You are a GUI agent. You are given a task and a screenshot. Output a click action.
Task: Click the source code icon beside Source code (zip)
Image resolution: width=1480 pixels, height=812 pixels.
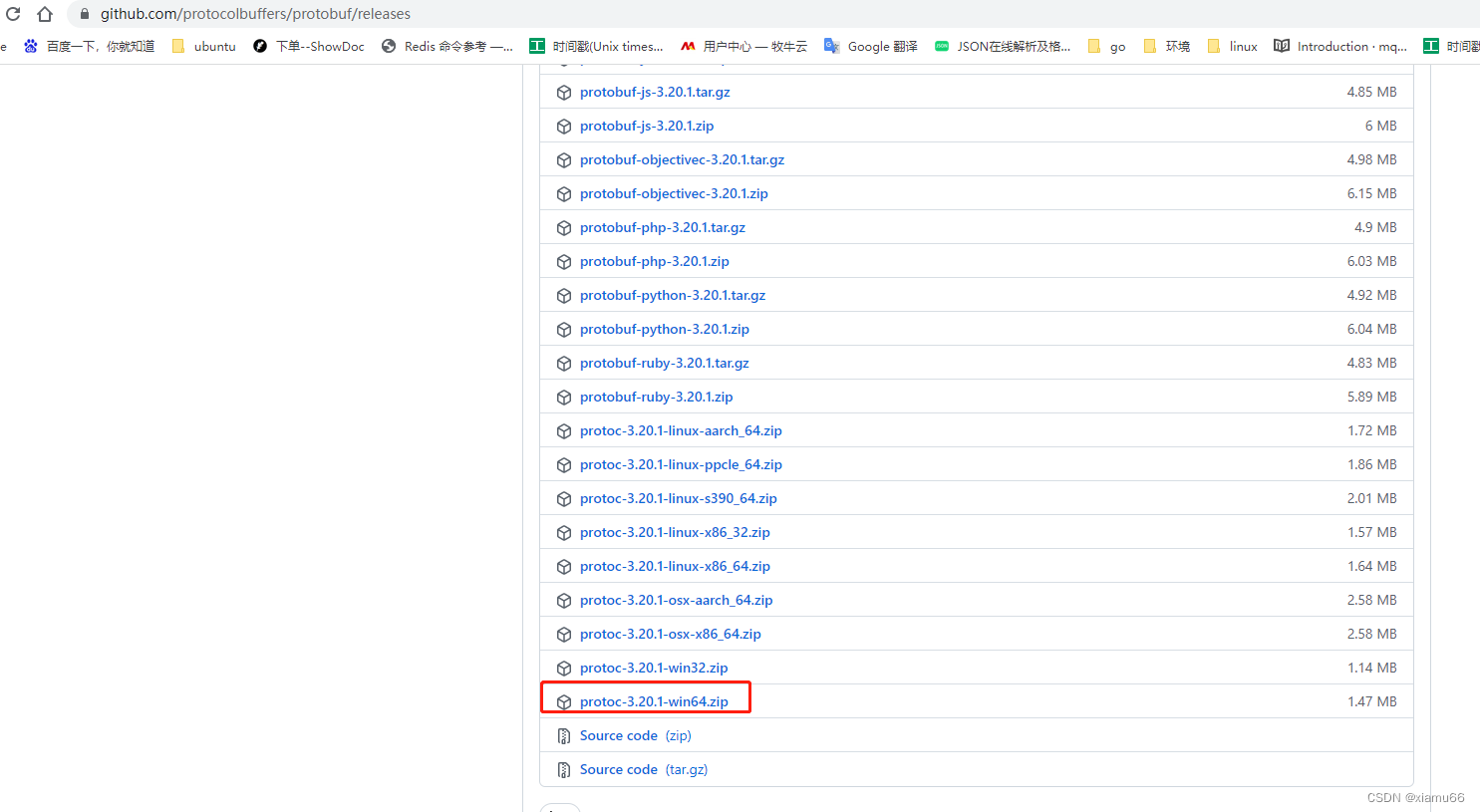coord(564,735)
